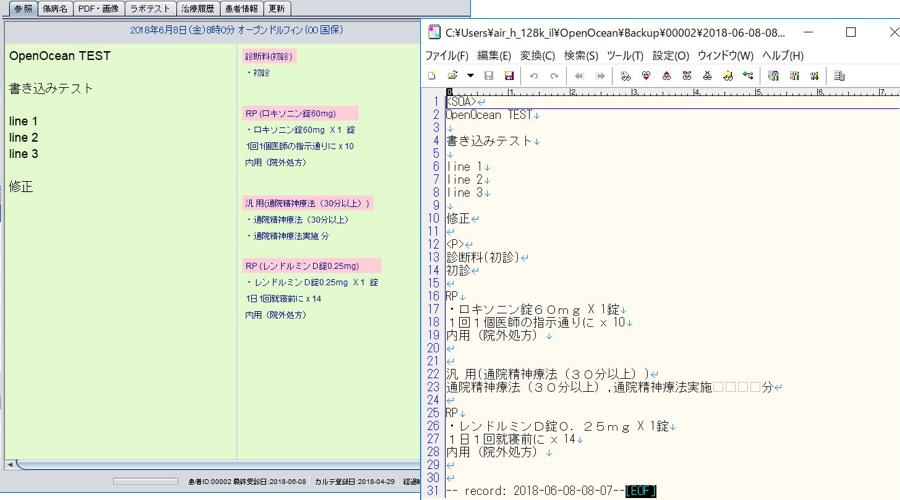Image resolution: width=900 pixels, height=500 pixels.
Task: Click the progress bar in the status bar
Action: pos(145,482)
